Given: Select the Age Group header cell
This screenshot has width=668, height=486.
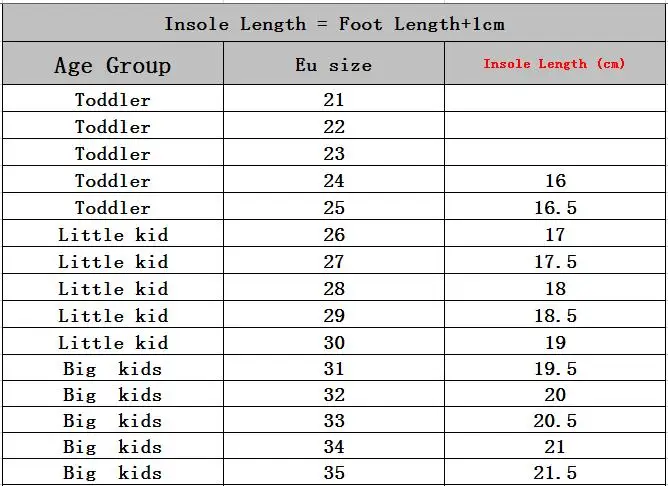Looking at the screenshot, I should click(113, 63).
